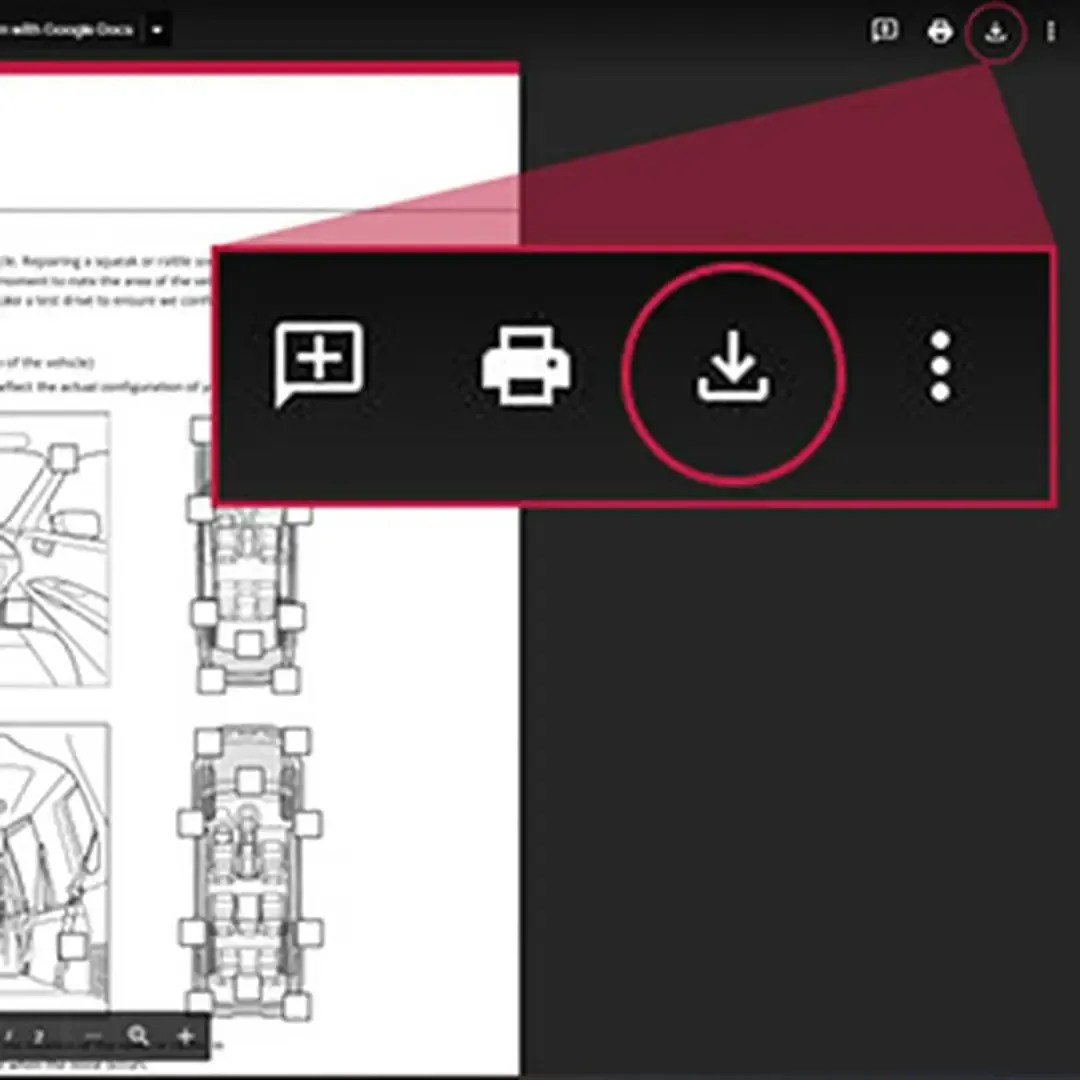Viewport: 1080px width, 1080px height.
Task: Click the magnifier icon in the zoom bar
Action: pyautogui.click(x=139, y=1036)
